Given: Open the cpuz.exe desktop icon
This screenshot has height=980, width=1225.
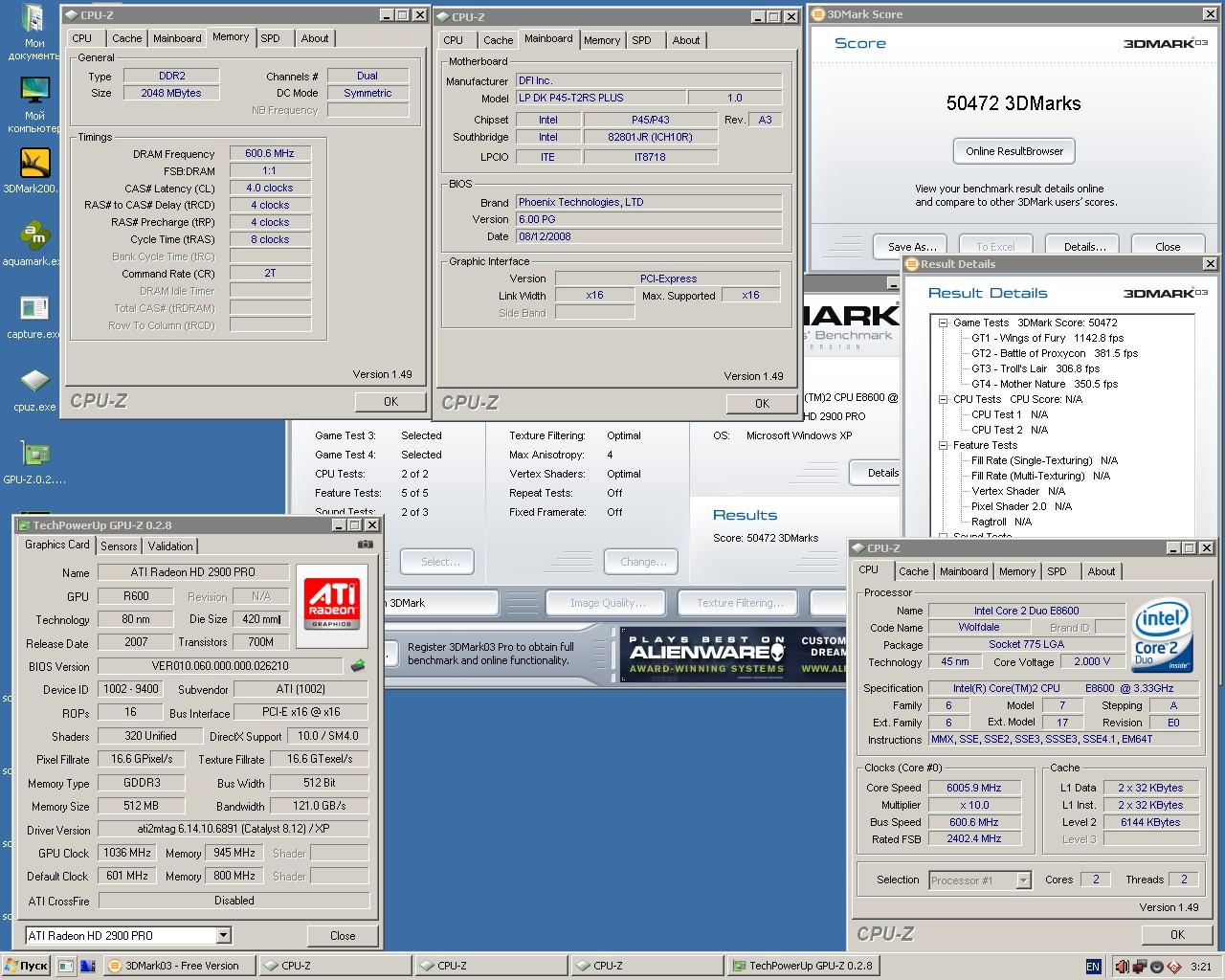Looking at the screenshot, I should (34, 382).
